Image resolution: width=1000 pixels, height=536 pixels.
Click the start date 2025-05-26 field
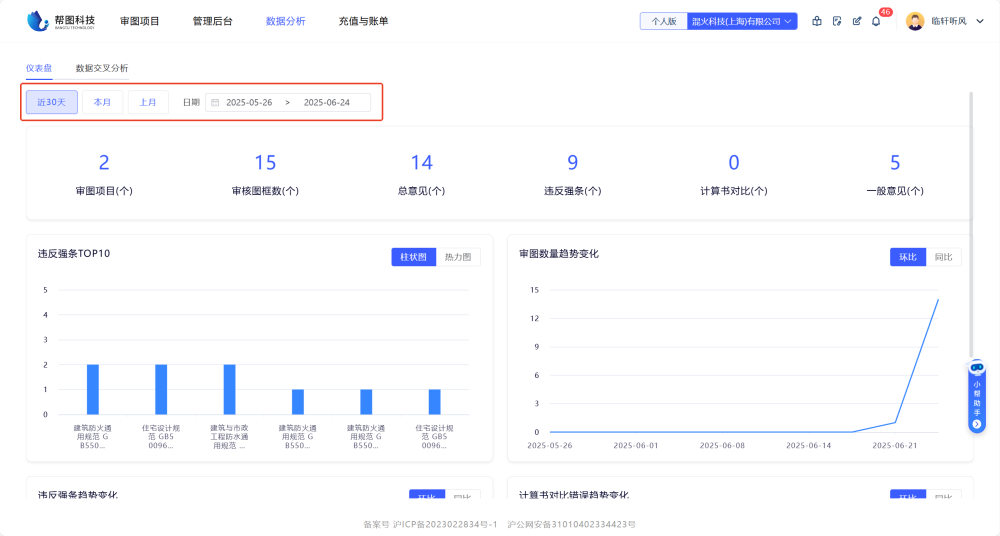(x=249, y=102)
